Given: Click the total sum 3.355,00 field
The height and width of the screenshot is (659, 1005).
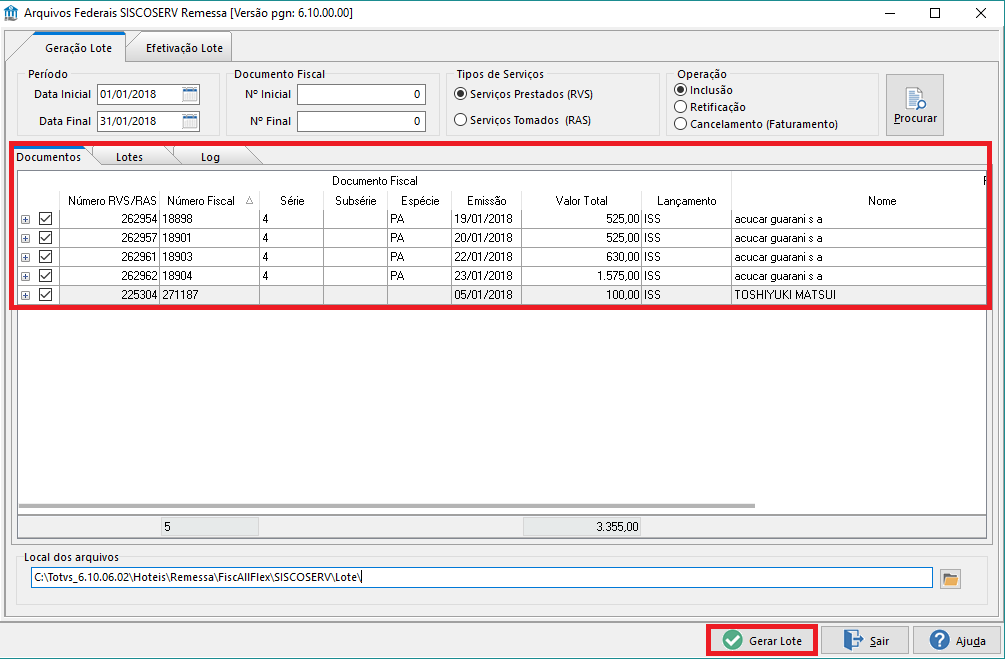Looking at the screenshot, I should click(582, 527).
